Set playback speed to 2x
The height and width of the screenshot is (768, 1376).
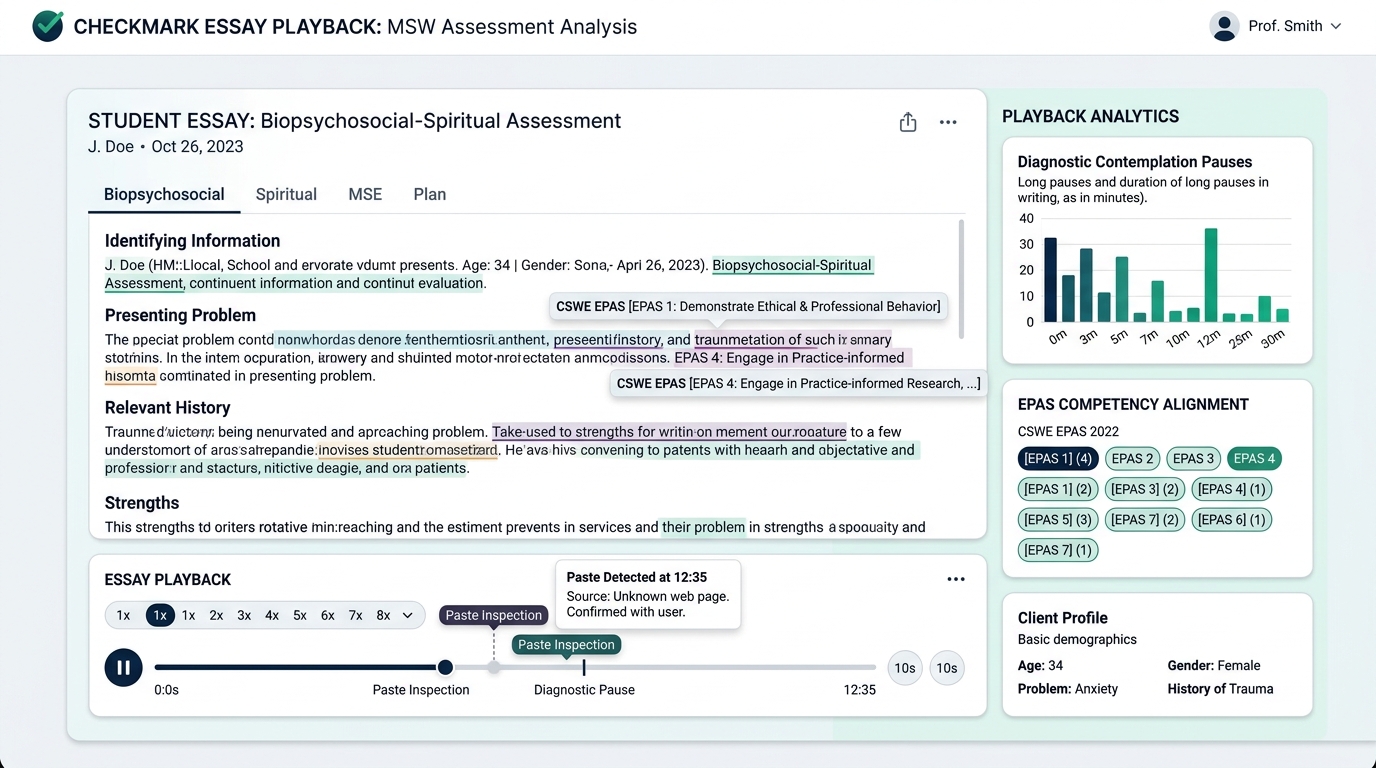(216, 615)
